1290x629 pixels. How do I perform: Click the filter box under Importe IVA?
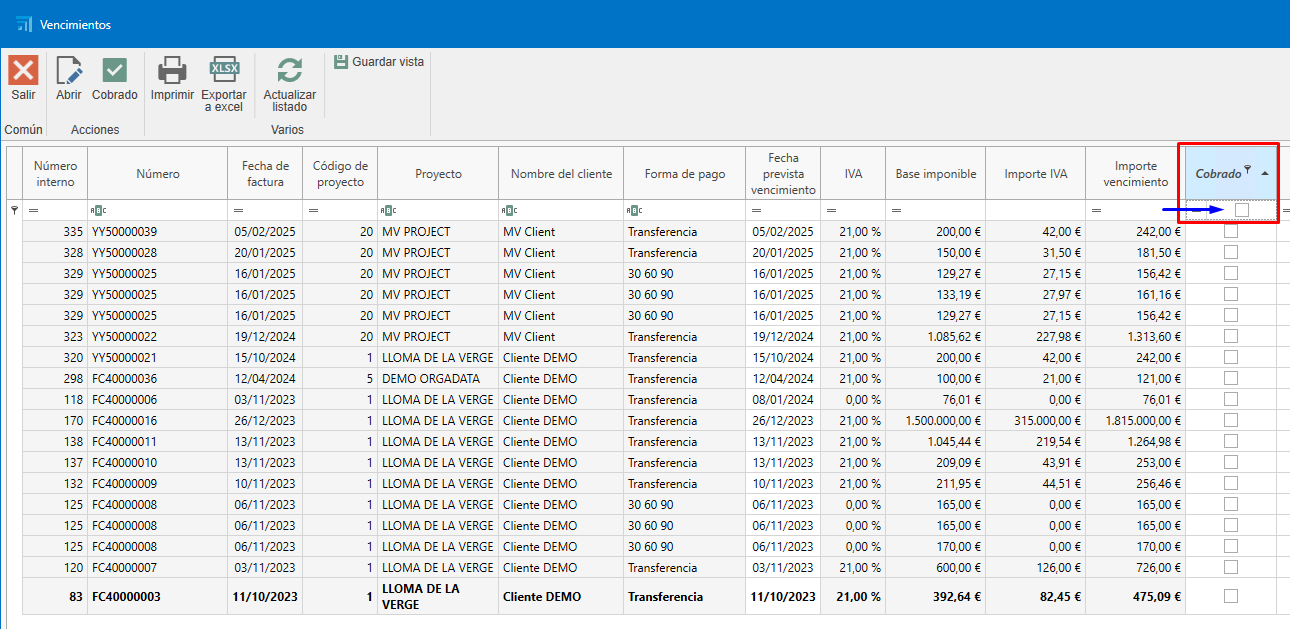1035,210
